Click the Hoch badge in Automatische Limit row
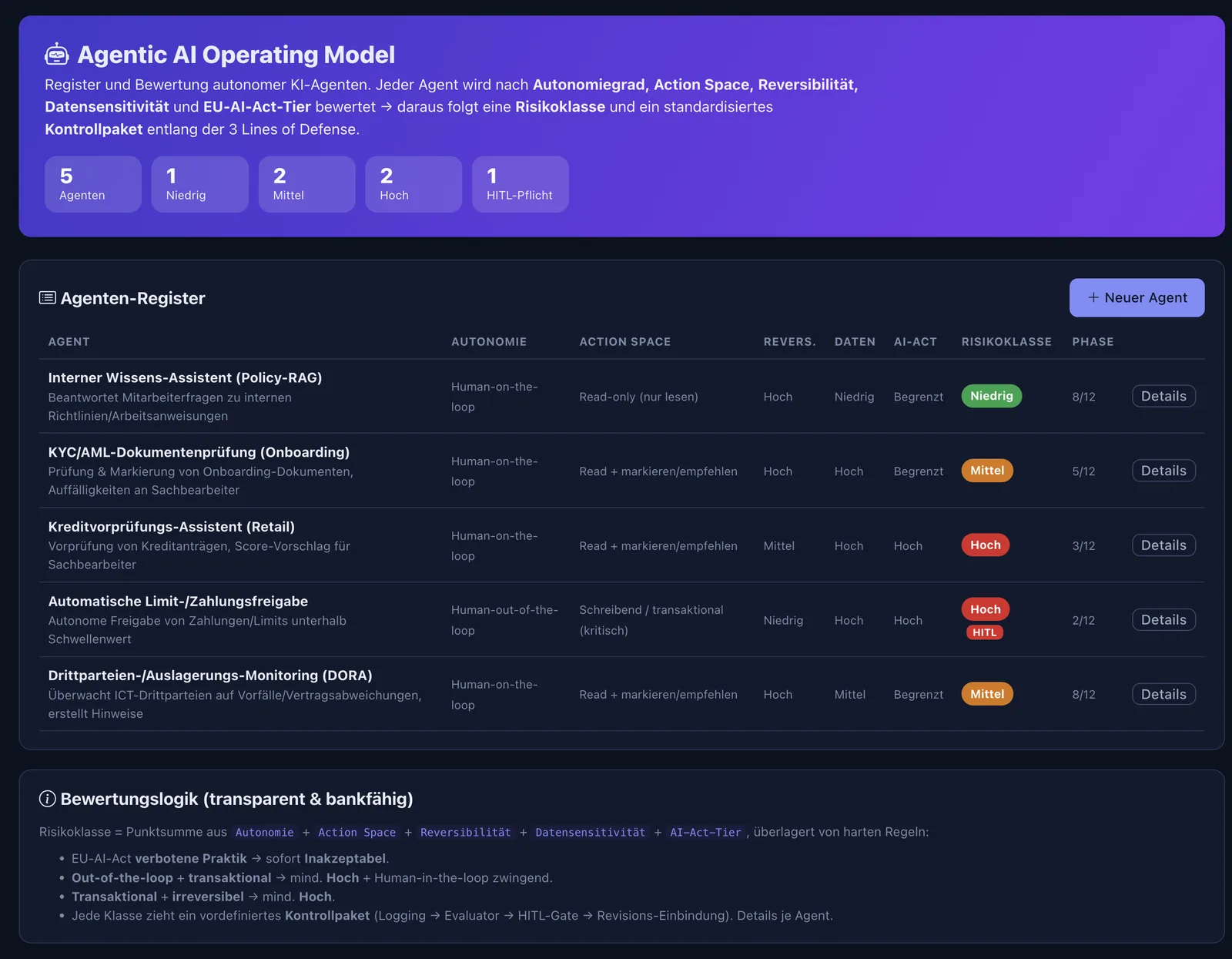Viewport: 1232px width, 959px height. pos(986,609)
